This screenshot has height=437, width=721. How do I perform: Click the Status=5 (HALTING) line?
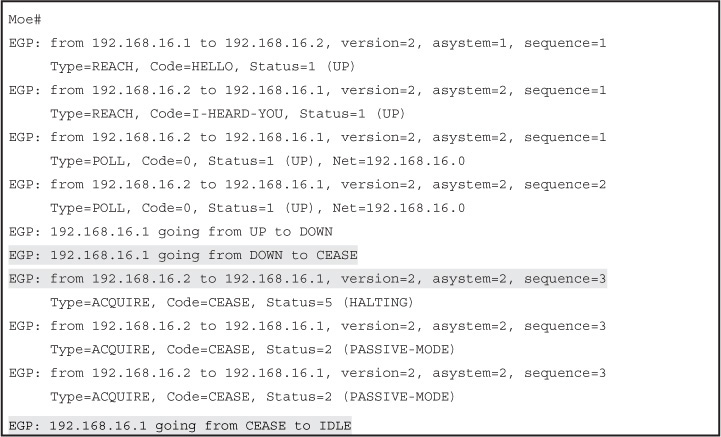[232, 302]
